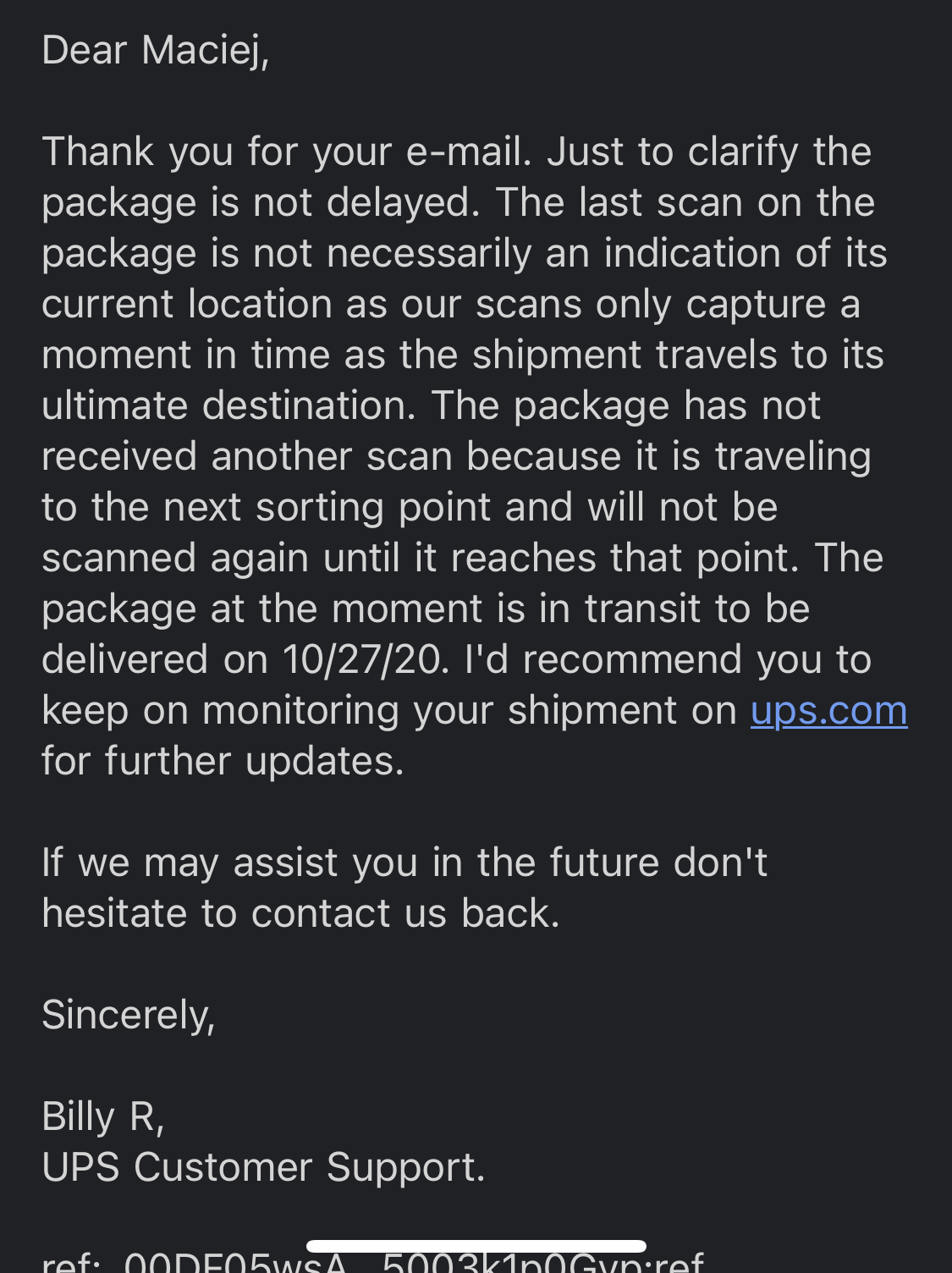Screen dimensions: 952x1273
Task: Tap the word 'Sincerely,'
Action: 129,1015
